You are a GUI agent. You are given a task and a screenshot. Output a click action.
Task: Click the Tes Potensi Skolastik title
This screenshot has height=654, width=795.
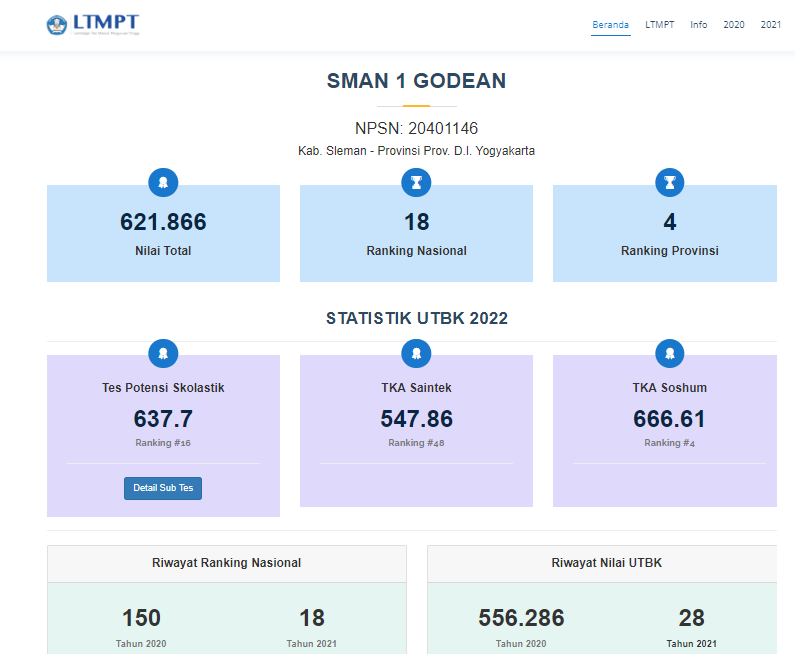tap(163, 388)
